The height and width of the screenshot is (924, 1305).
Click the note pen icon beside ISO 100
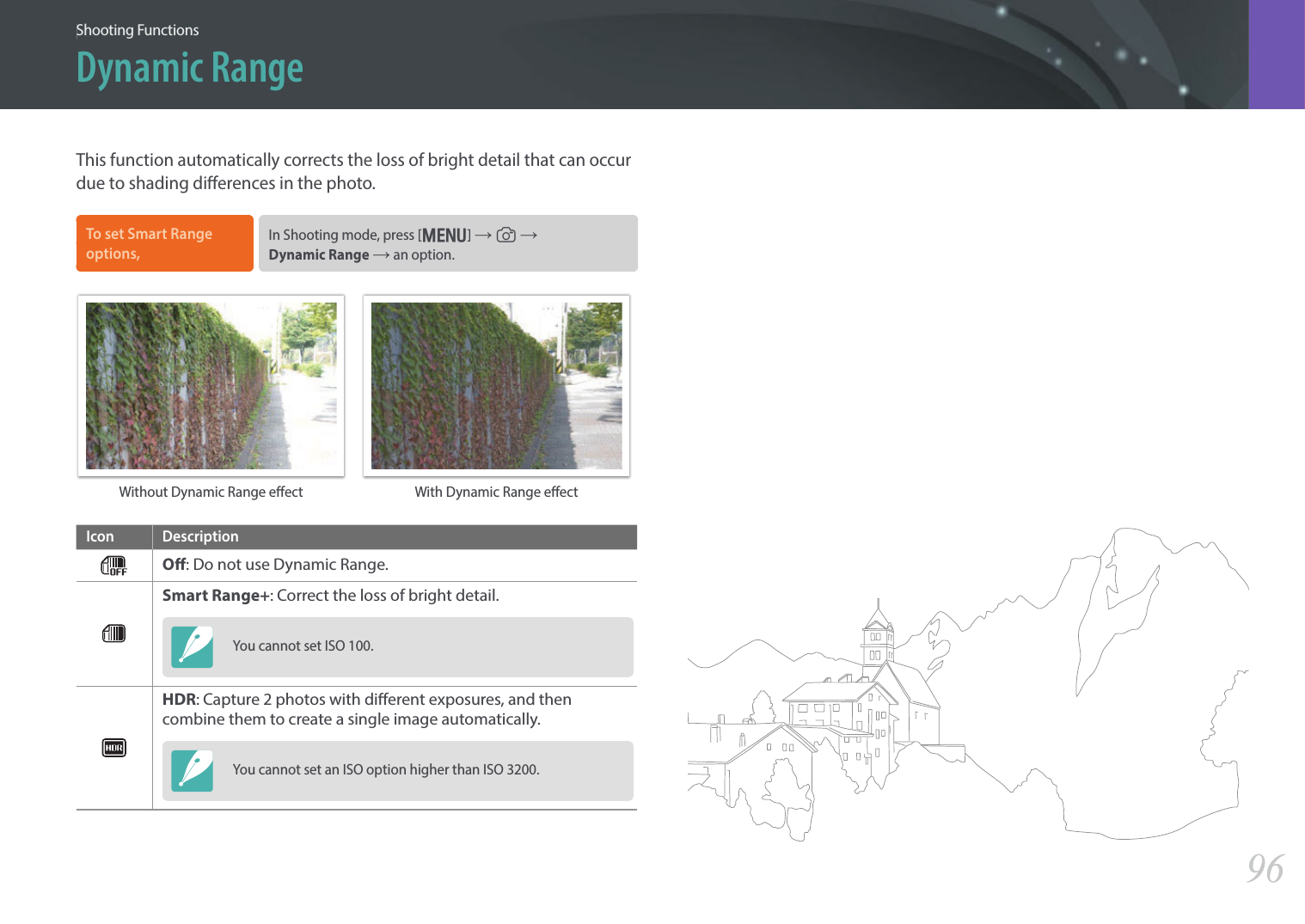coord(192,647)
